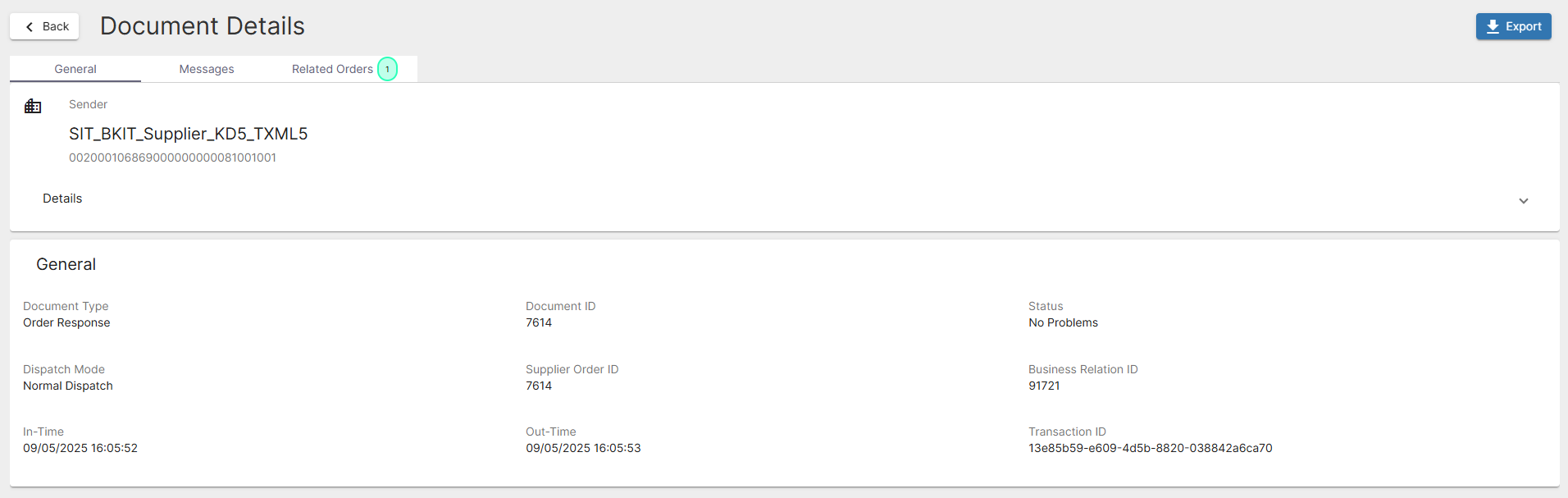Screen dimensions: 1568x498
Task: Click the Normal Dispatch value
Action: tap(68, 386)
